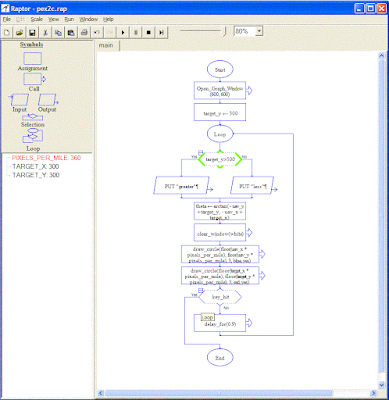This screenshot has height=400, width=389.
Task: Select the PUT "less" output box
Action: click(x=252, y=186)
